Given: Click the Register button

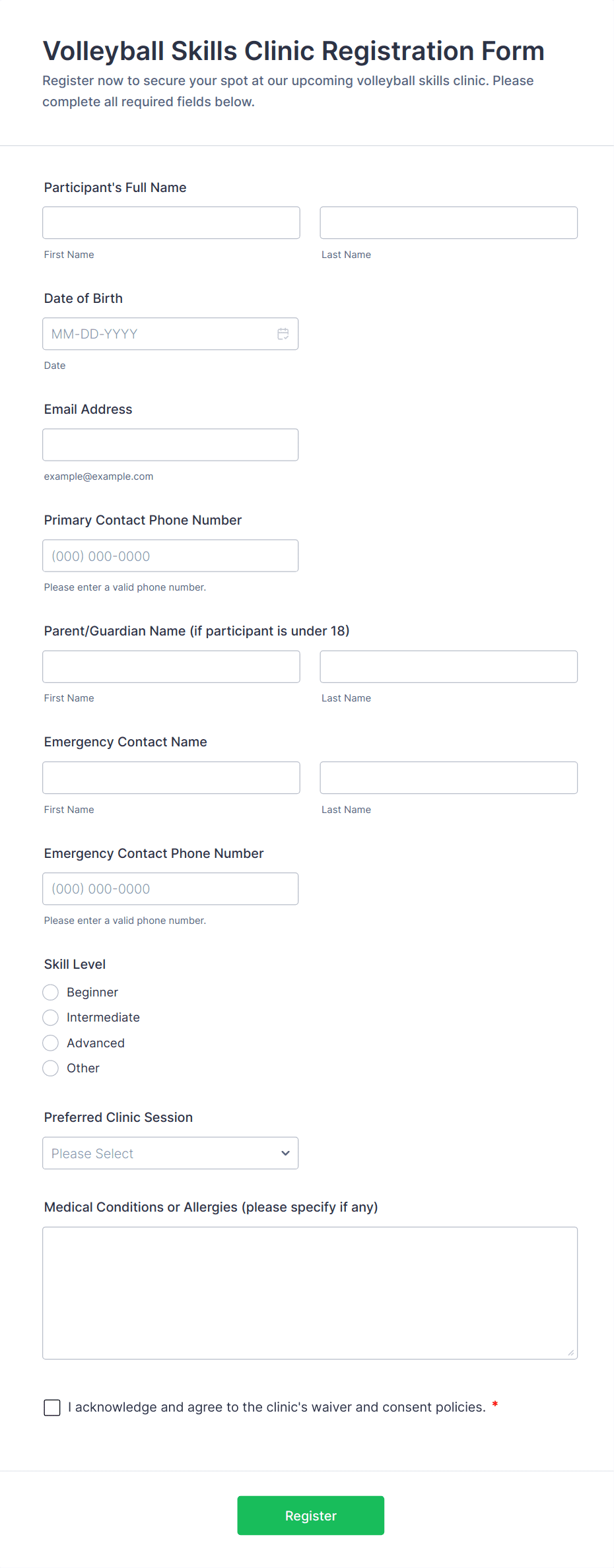Looking at the screenshot, I should pyautogui.click(x=310, y=1515).
